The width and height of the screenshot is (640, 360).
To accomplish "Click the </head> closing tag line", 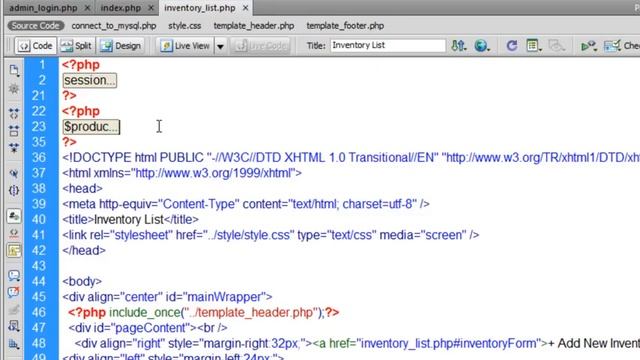I will coord(84,251).
